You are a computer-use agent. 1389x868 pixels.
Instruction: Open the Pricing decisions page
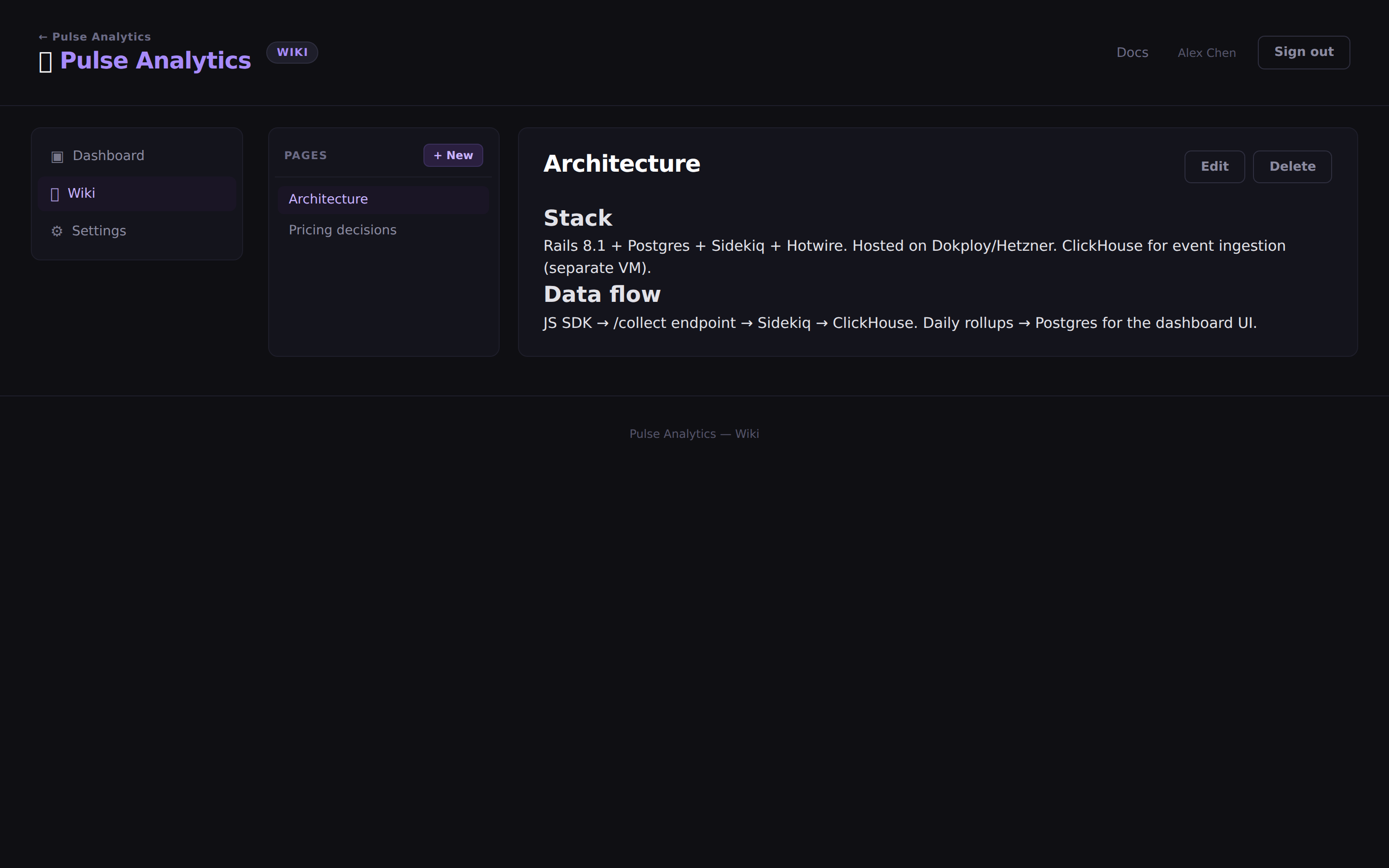[x=383, y=230]
